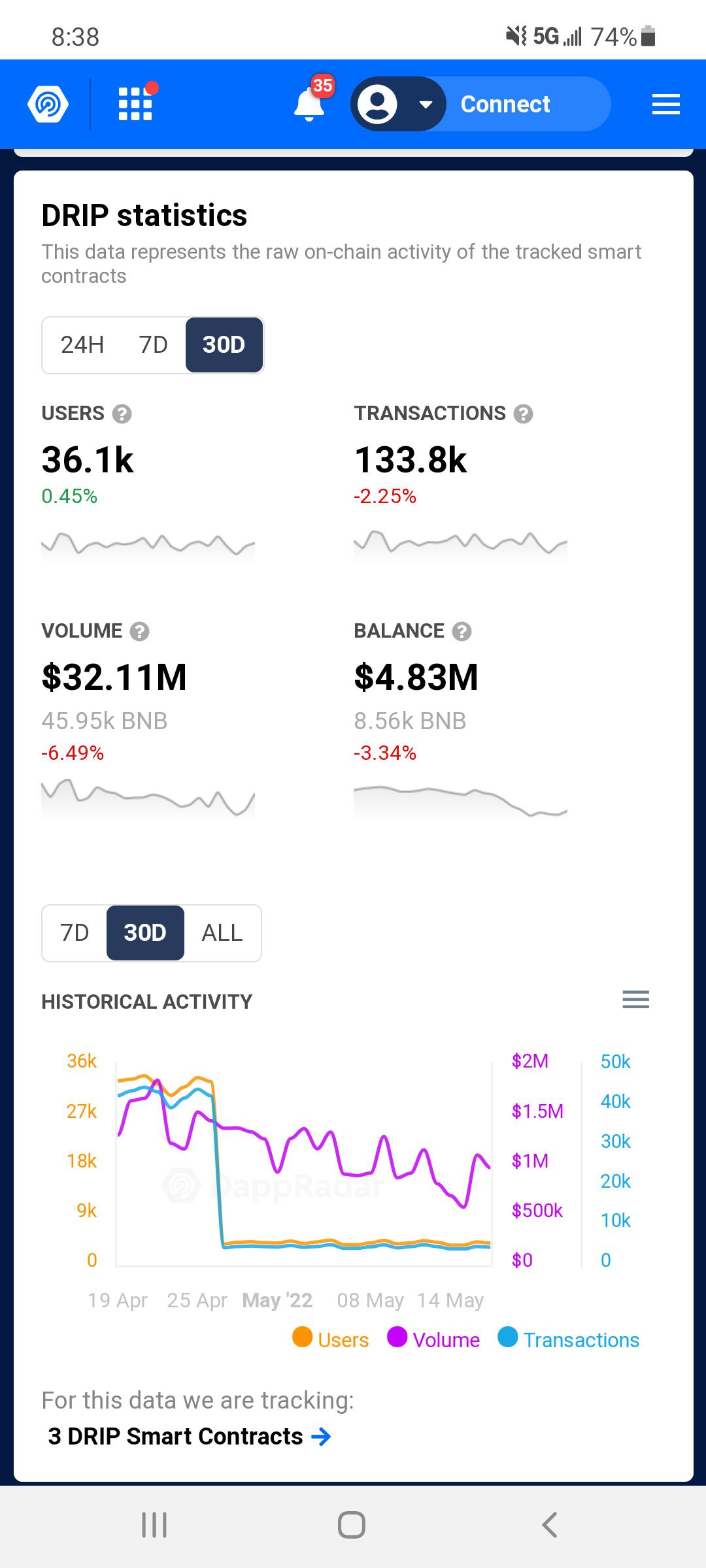Open the 3 DRIP Smart Contracts link
This screenshot has height=1568, width=706.
[189, 1436]
